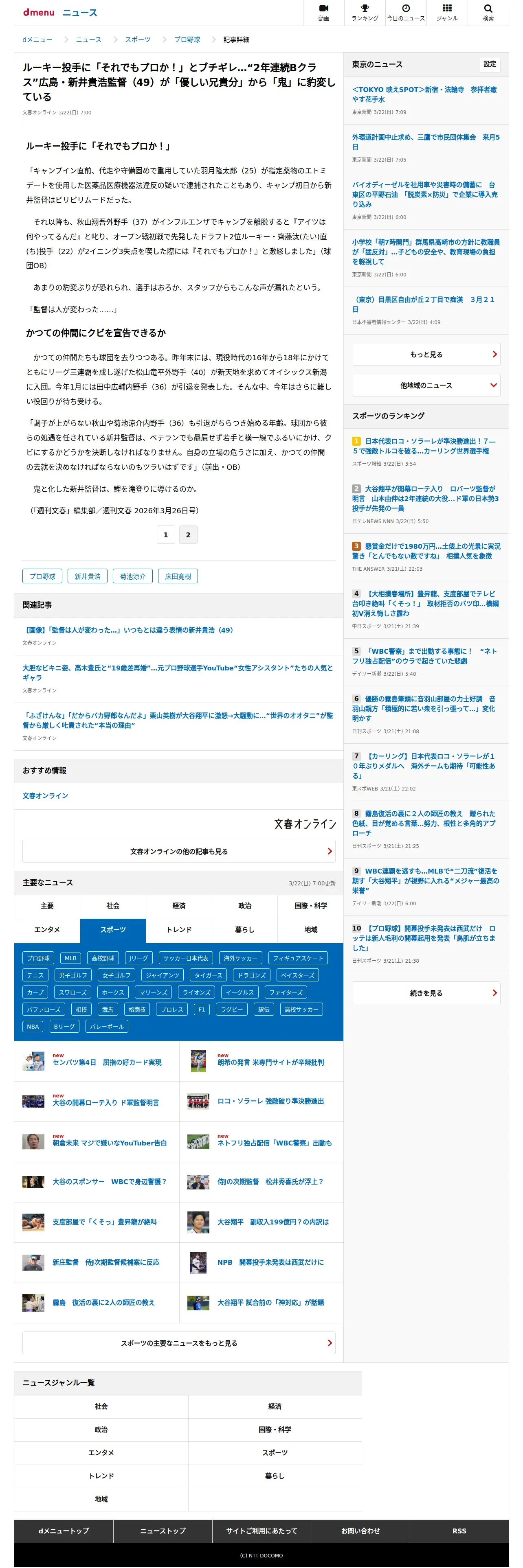Click RSS footer link
523x1568 pixels.
pyautogui.click(x=459, y=1530)
